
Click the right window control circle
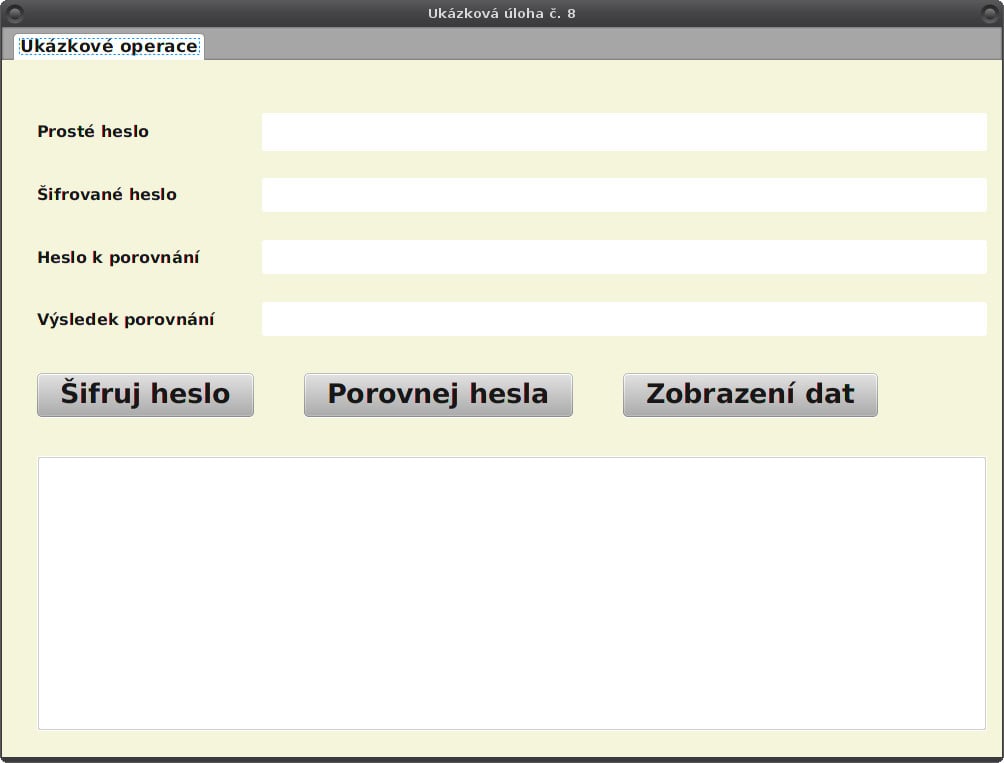pos(990,13)
